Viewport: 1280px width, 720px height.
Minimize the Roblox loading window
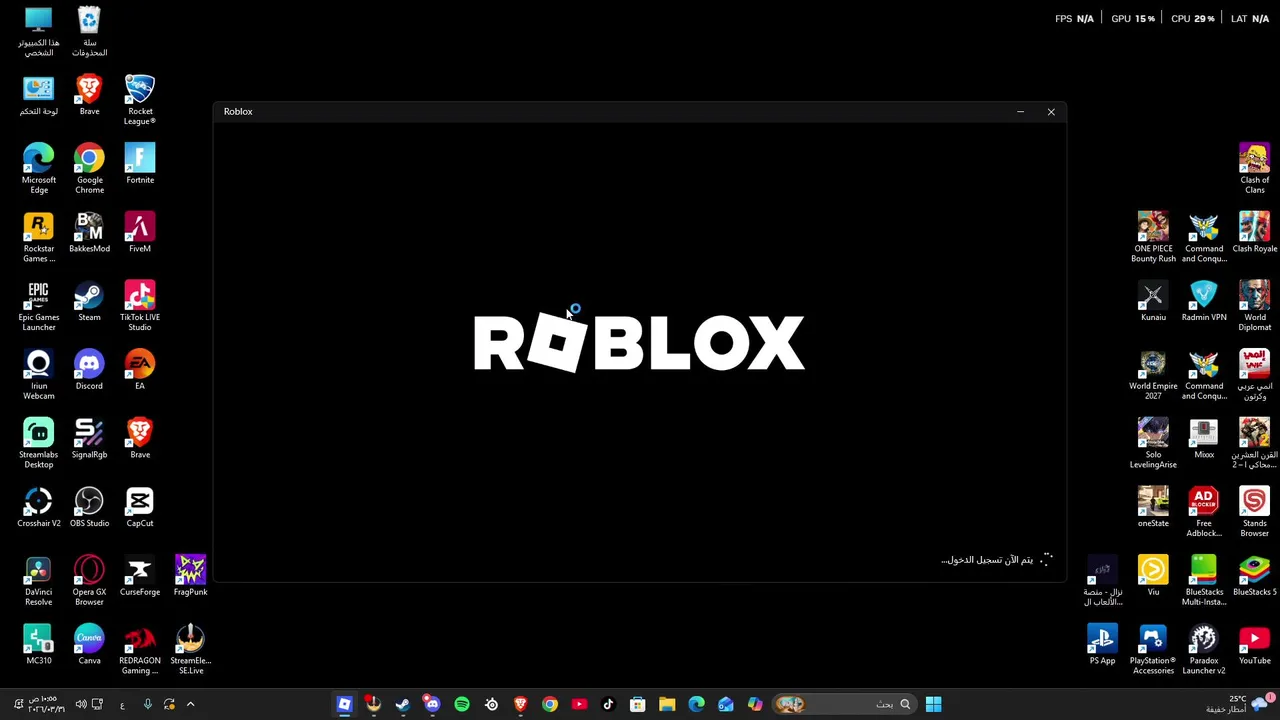1020,112
